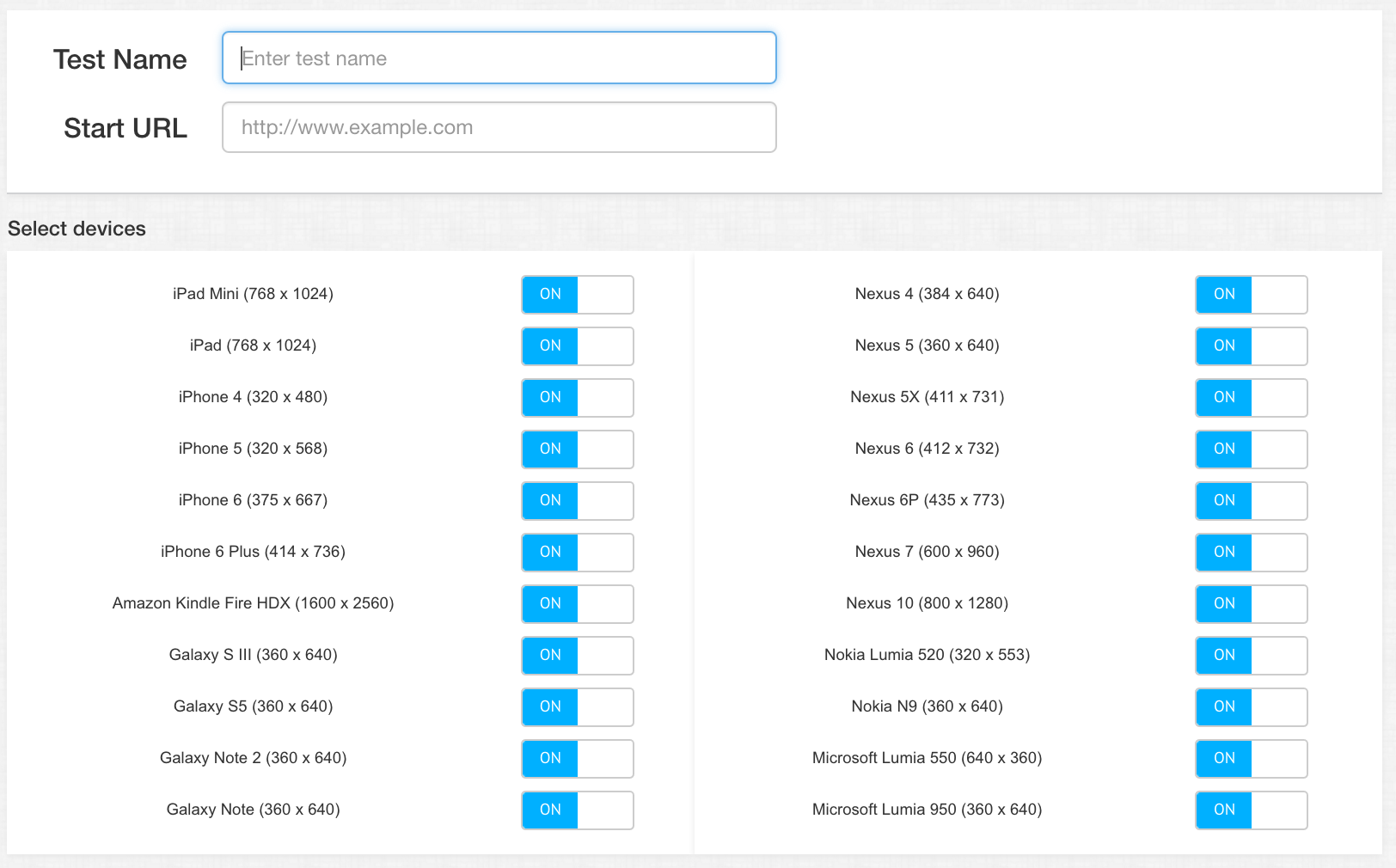Toggle the iPad (768 x 1024) switch
The height and width of the screenshot is (868, 1396).
coord(578,346)
